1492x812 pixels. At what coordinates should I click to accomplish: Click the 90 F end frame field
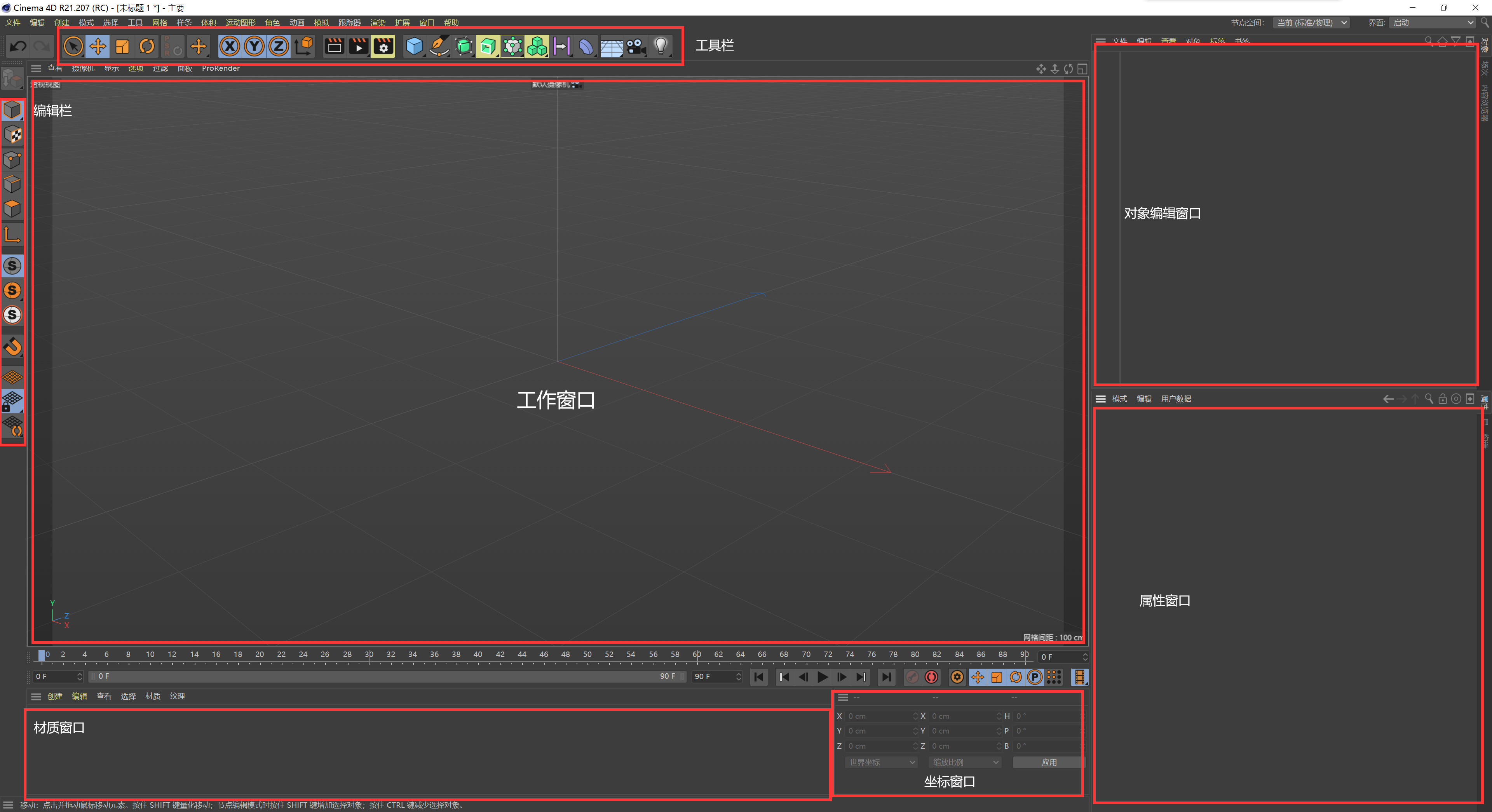(717, 676)
